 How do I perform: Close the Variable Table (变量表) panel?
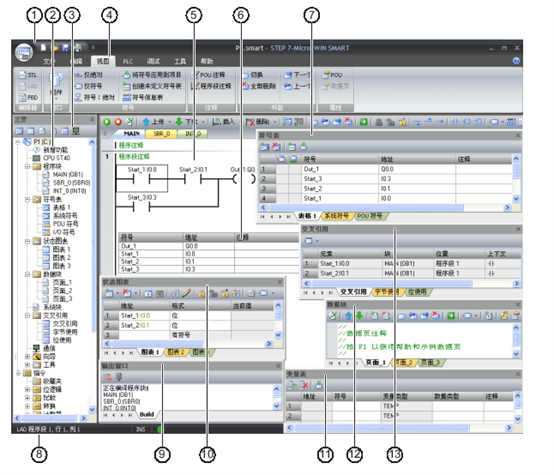click(518, 374)
